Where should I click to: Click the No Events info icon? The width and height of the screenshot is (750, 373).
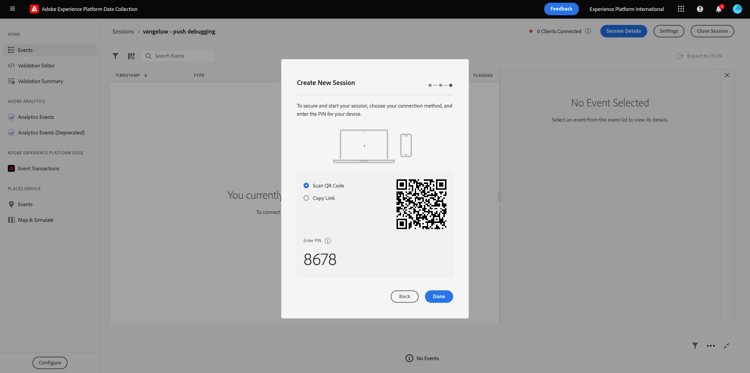(409, 358)
